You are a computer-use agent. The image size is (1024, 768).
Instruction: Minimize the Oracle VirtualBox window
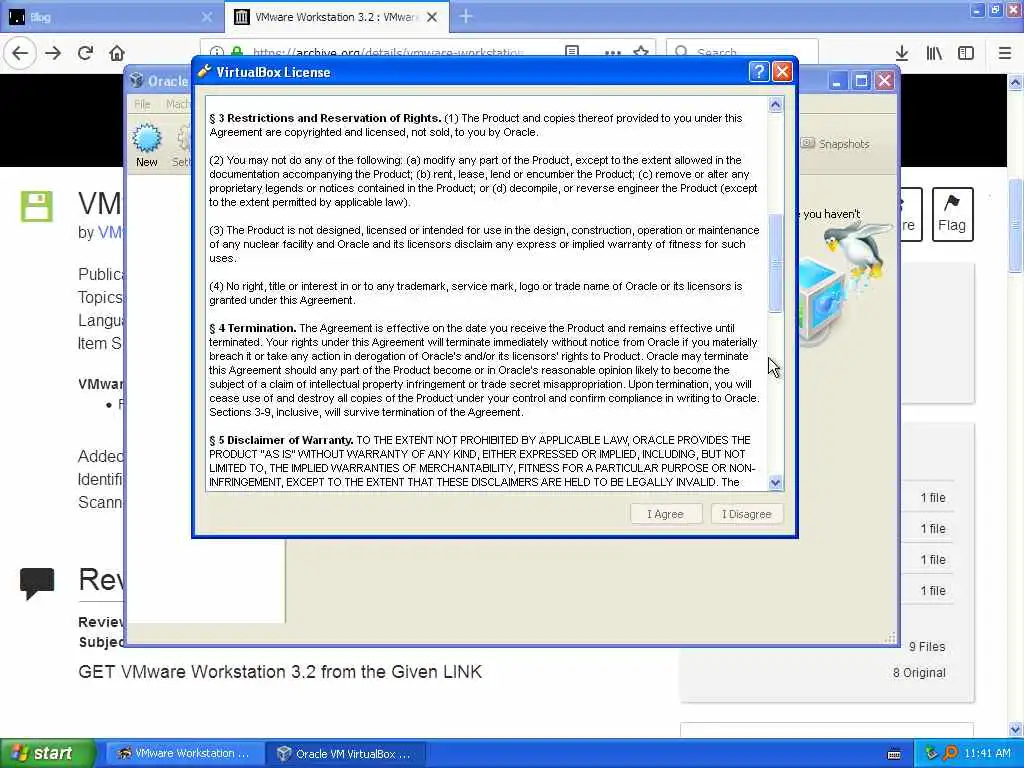[837, 81]
